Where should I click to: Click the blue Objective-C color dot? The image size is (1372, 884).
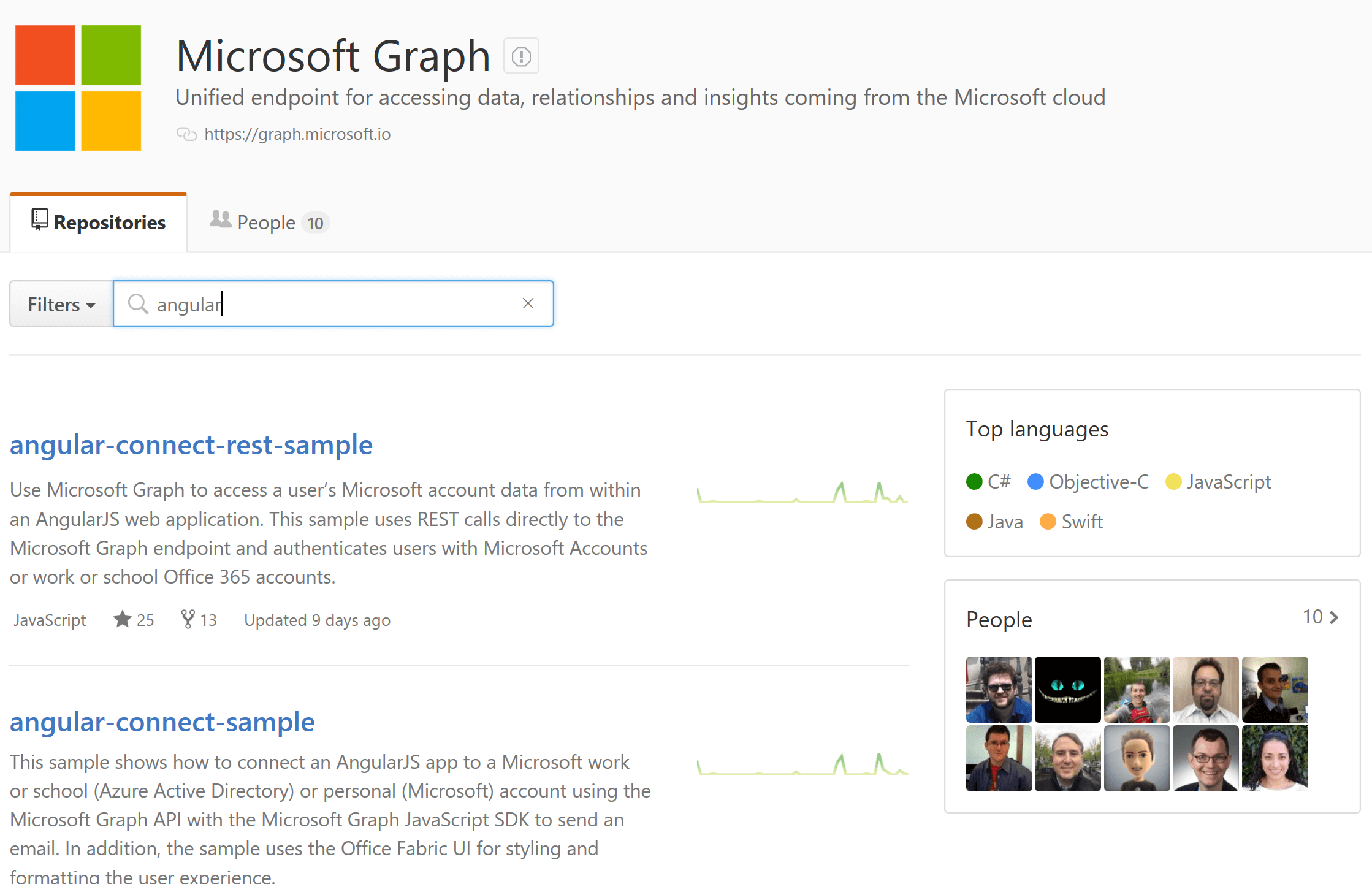(1035, 482)
